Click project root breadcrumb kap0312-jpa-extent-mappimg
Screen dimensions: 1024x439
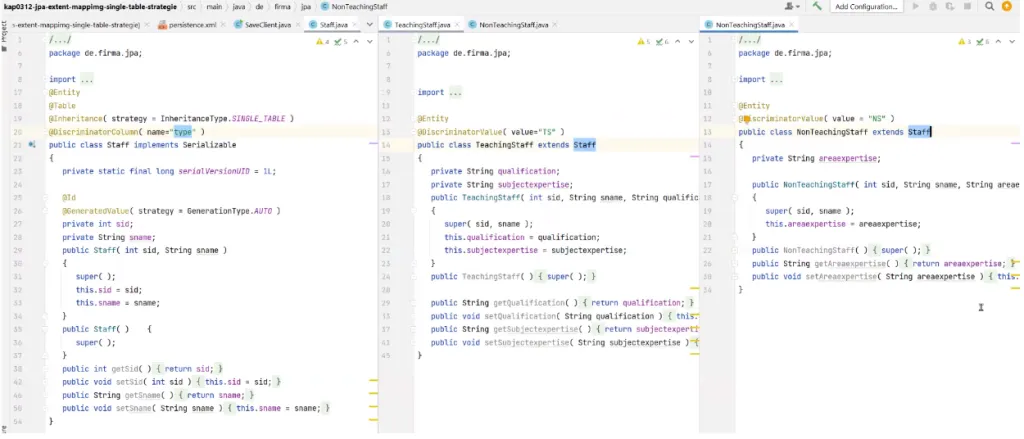tap(90, 7)
